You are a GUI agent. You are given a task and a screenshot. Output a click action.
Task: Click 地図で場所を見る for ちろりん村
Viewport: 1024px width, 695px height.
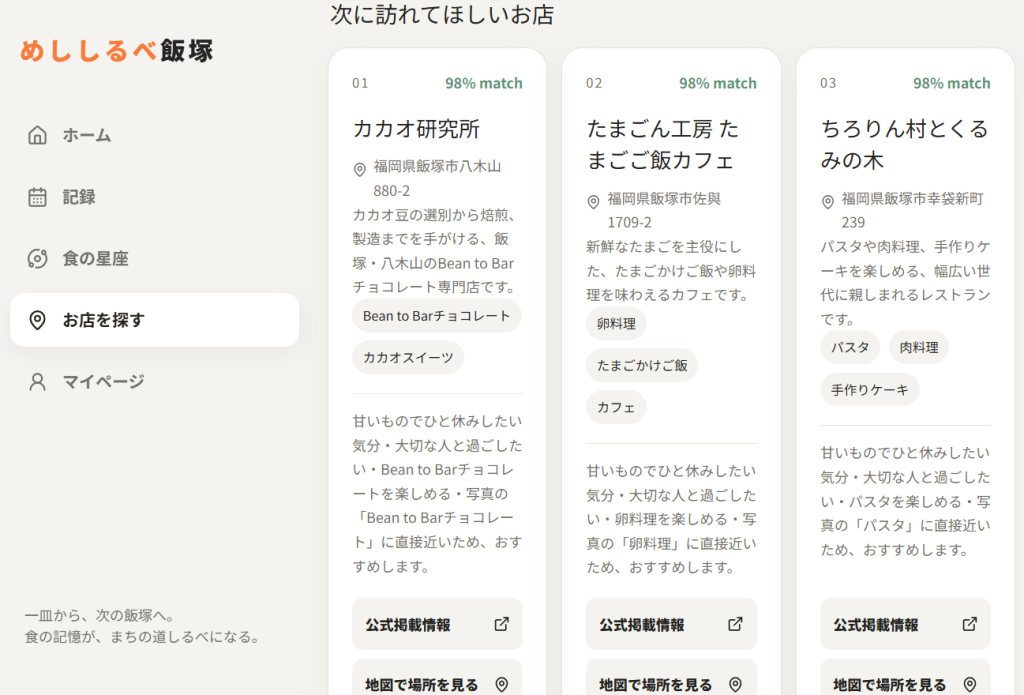[905, 679]
